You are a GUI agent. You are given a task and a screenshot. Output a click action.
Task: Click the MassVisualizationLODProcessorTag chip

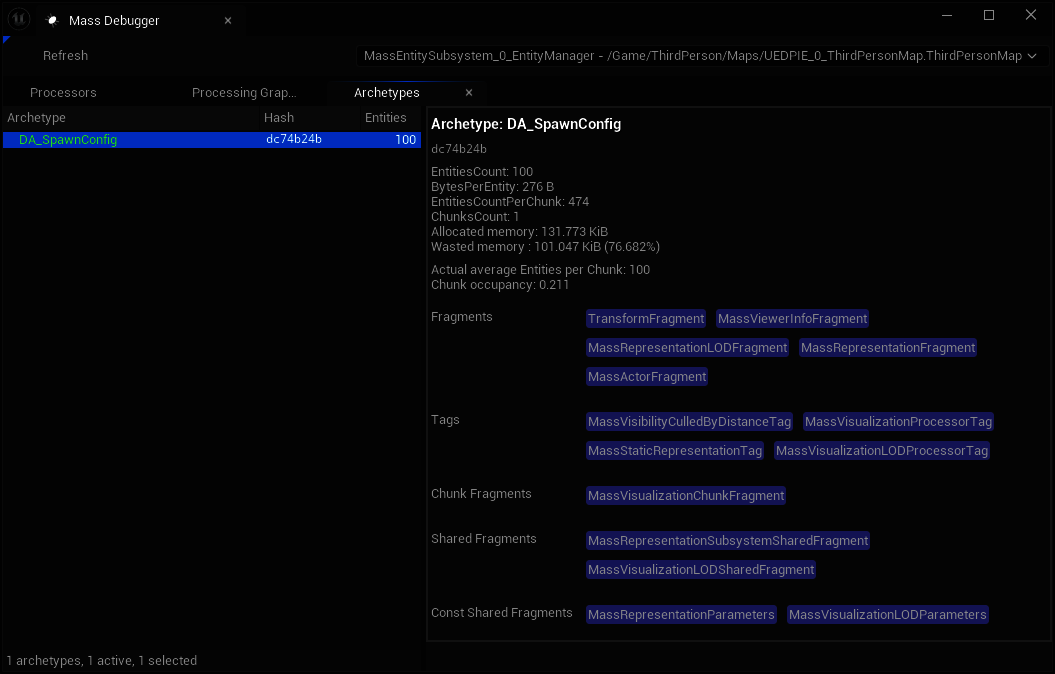(x=881, y=451)
